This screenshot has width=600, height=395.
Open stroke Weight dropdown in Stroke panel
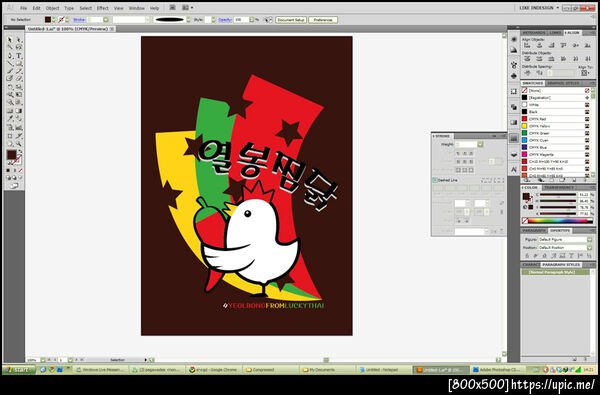click(x=480, y=144)
